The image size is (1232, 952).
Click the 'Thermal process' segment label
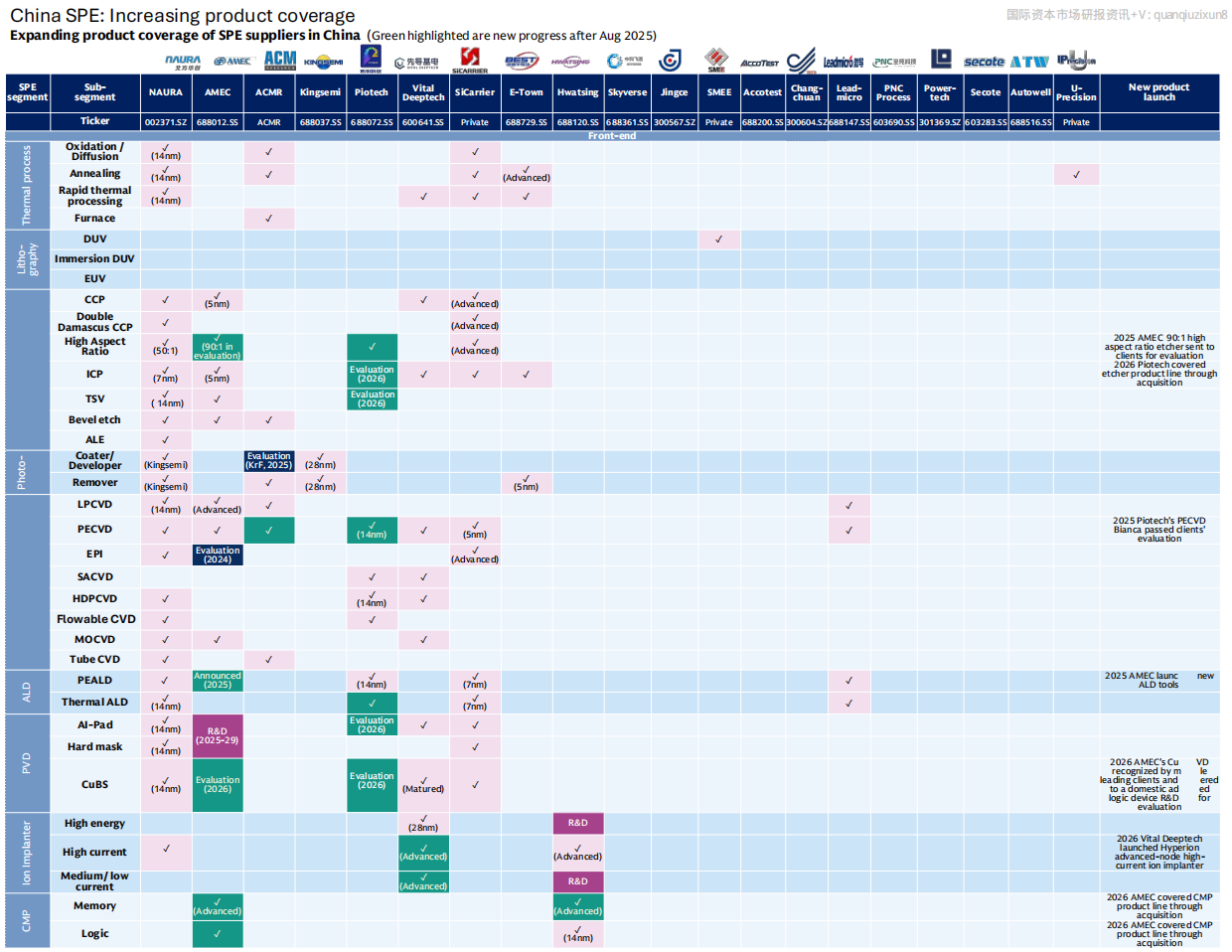[x=27, y=185]
